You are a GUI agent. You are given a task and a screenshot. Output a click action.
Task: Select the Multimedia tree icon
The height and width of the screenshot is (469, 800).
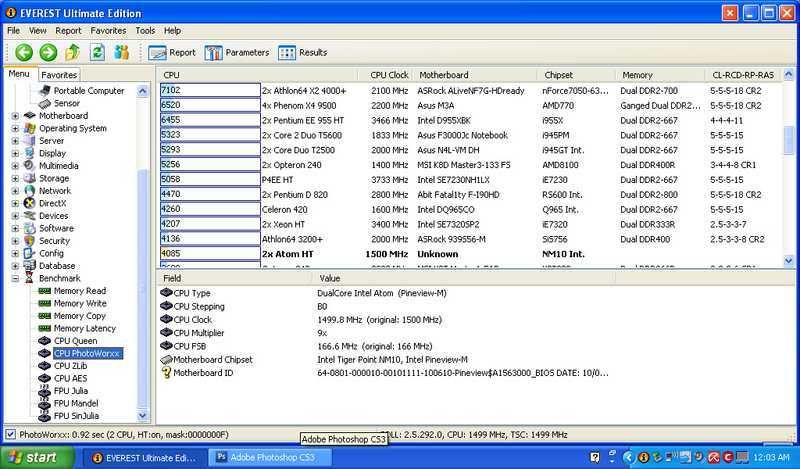(30, 165)
